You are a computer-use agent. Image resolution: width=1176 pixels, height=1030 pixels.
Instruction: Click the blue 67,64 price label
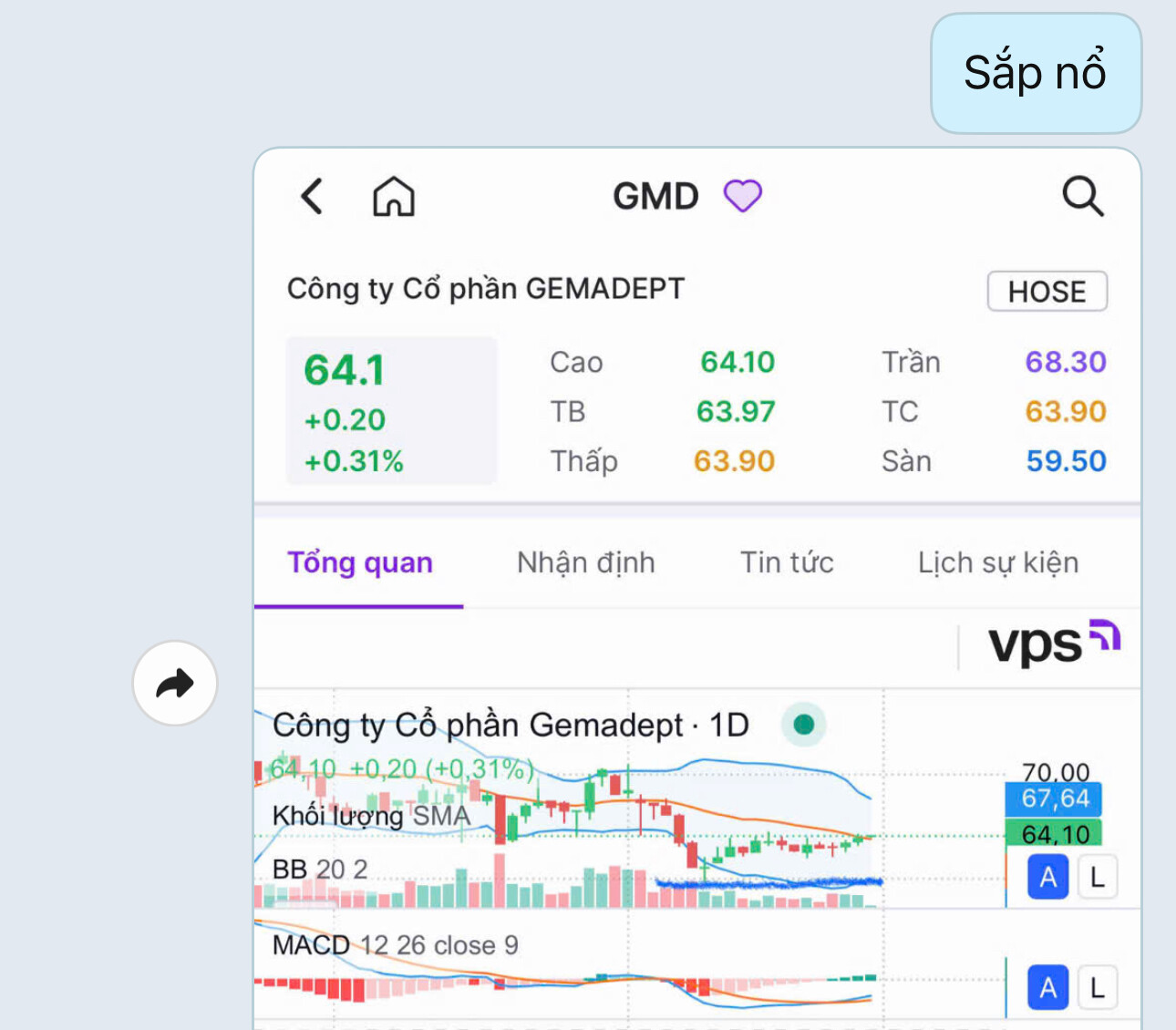[1054, 798]
